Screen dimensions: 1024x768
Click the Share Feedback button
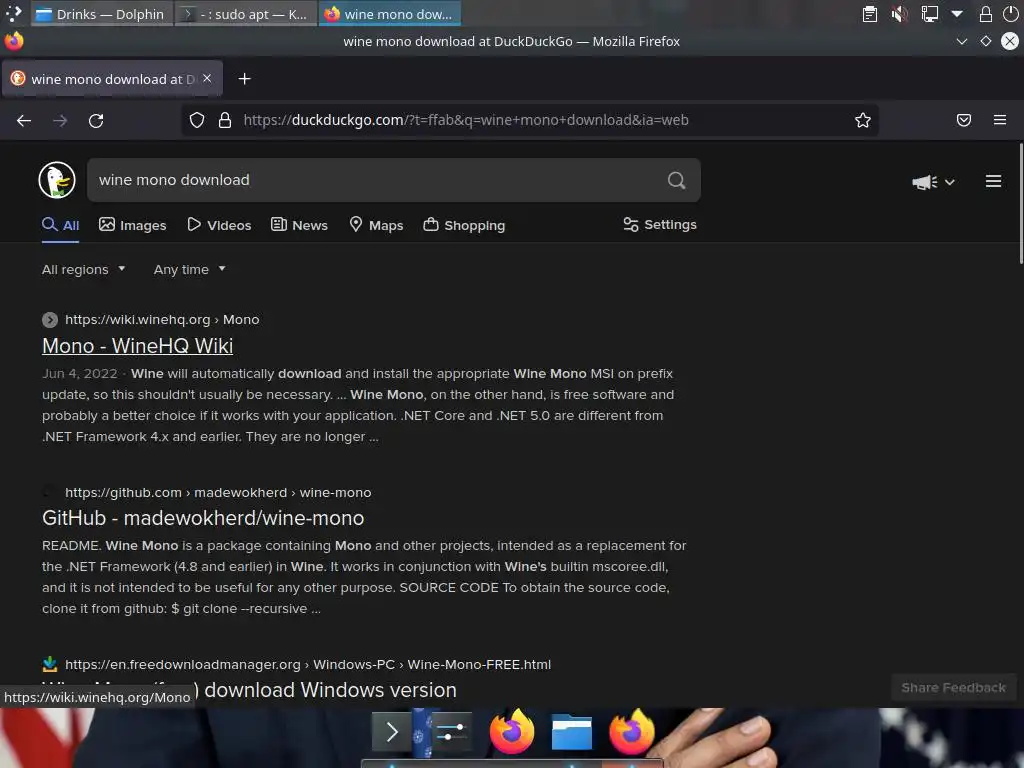(x=953, y=687)
